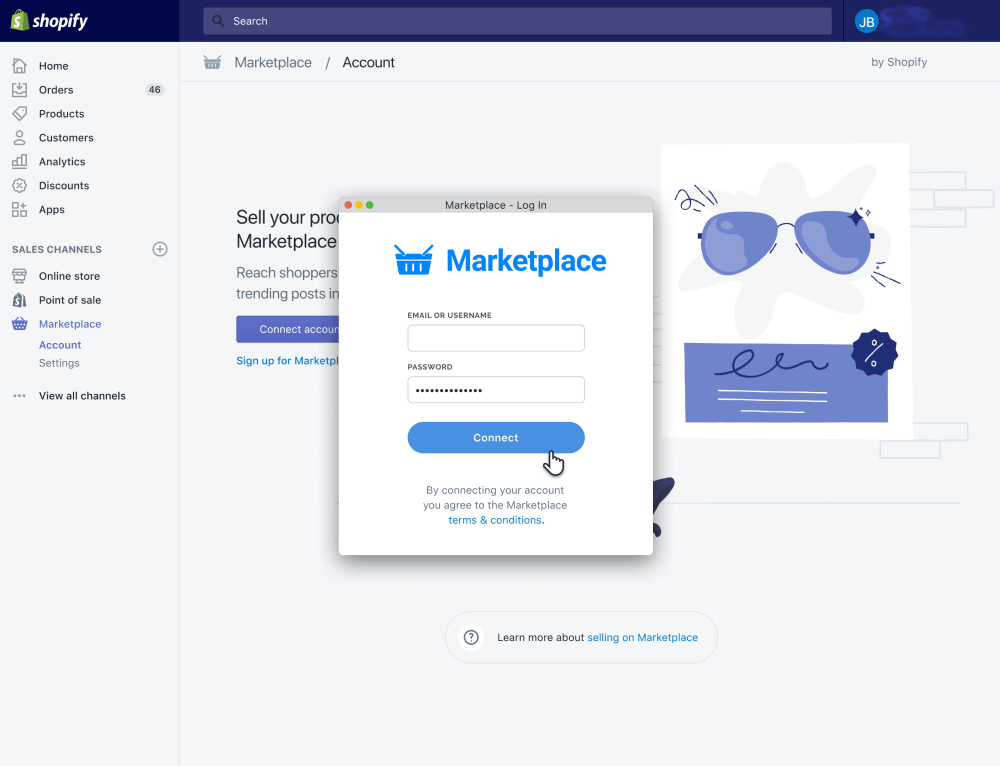1000x766 pixels.
Task: Click the Email or Username field
Action: (496, 338)
